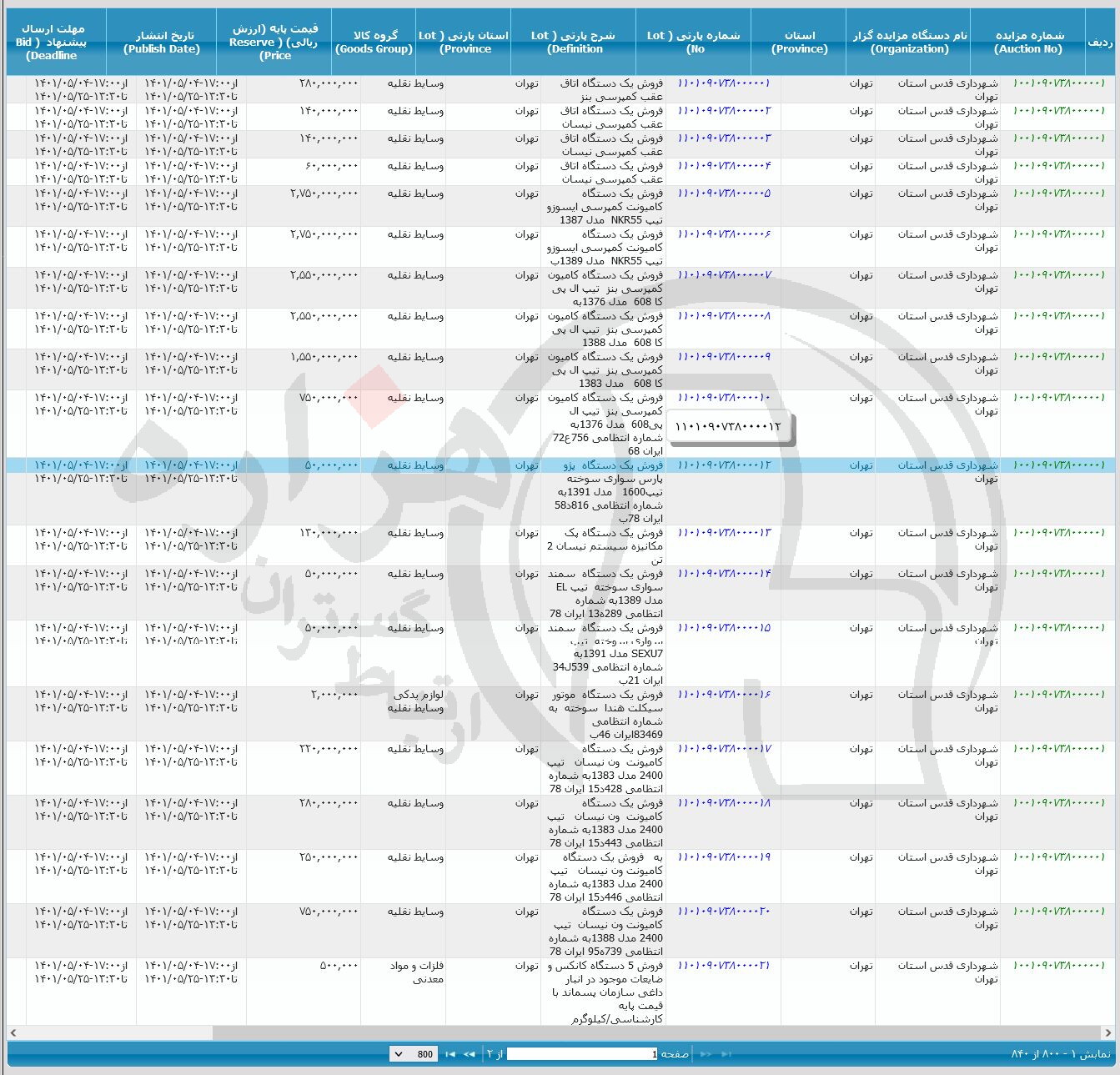The image size is (1120, 1075).
Task: Sort by Goods Group column header
Action: coord(374,42)
